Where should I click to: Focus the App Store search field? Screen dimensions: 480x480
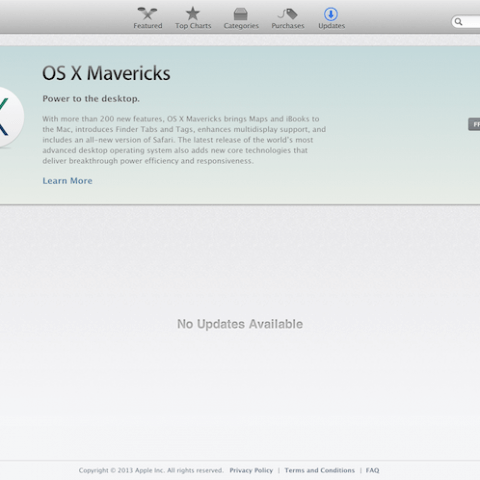pos(466,22)
